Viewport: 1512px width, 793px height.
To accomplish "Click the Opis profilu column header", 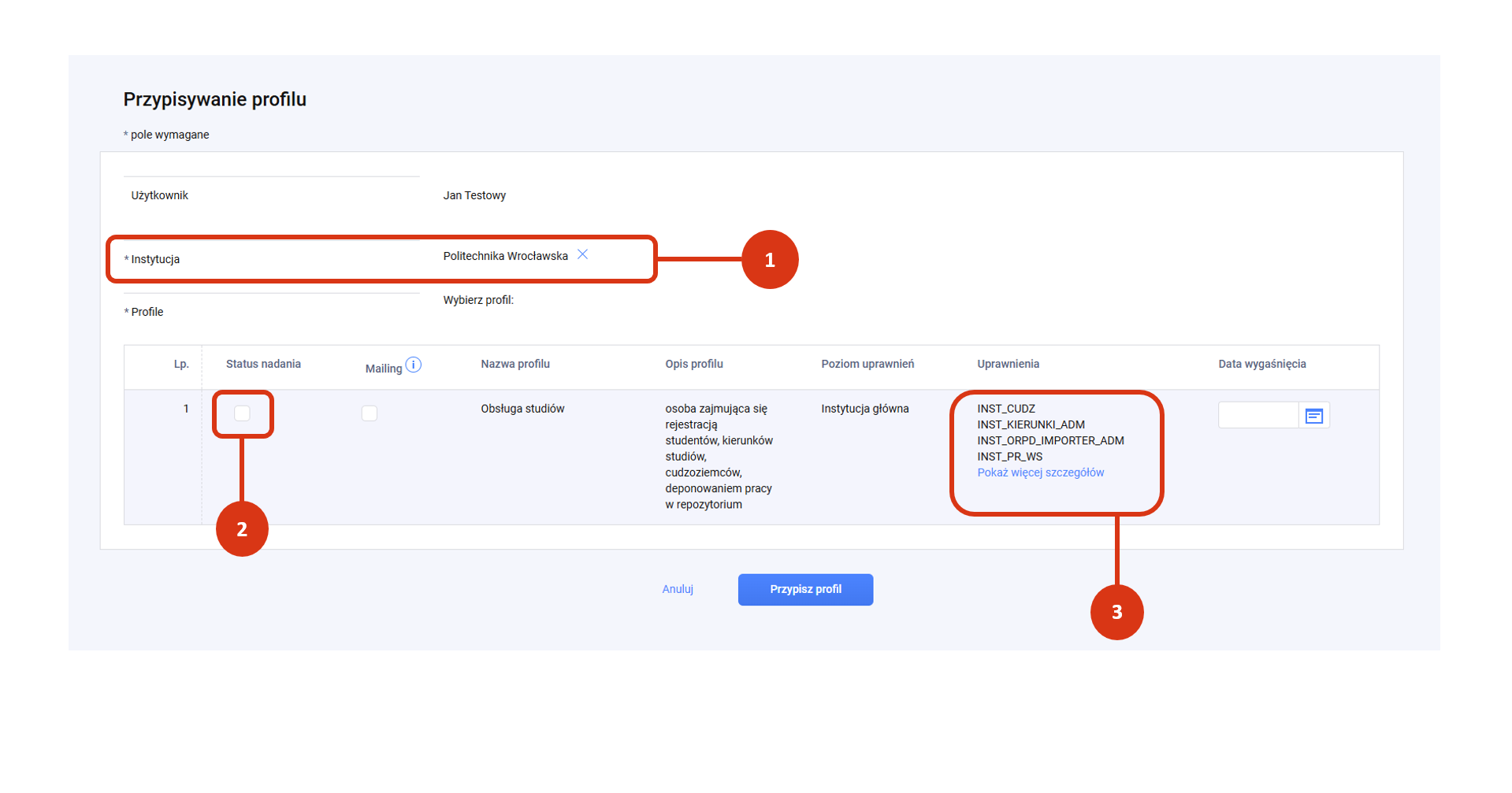I will point(694,364).
